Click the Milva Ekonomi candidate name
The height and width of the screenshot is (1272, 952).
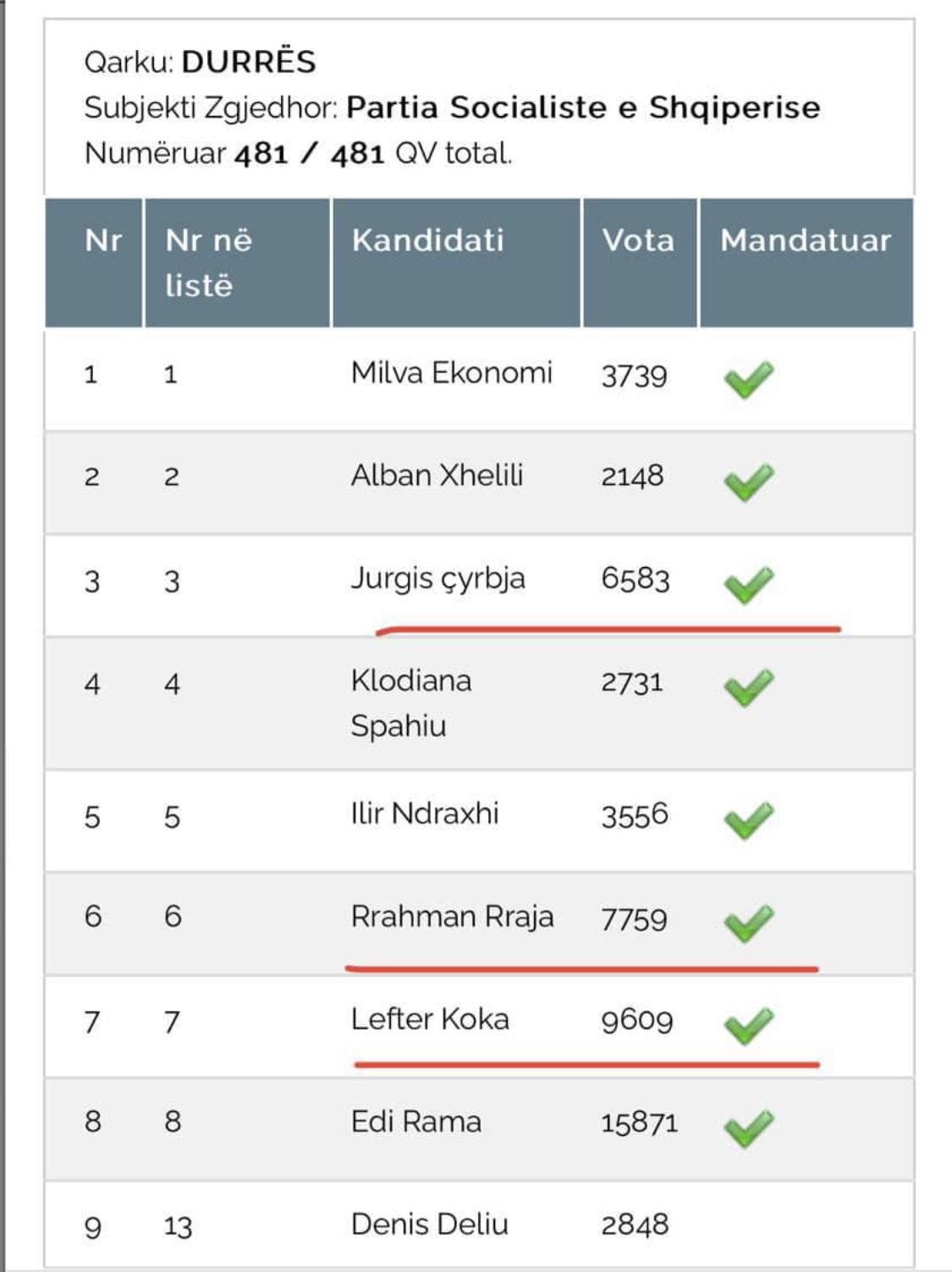click(451, 373)
